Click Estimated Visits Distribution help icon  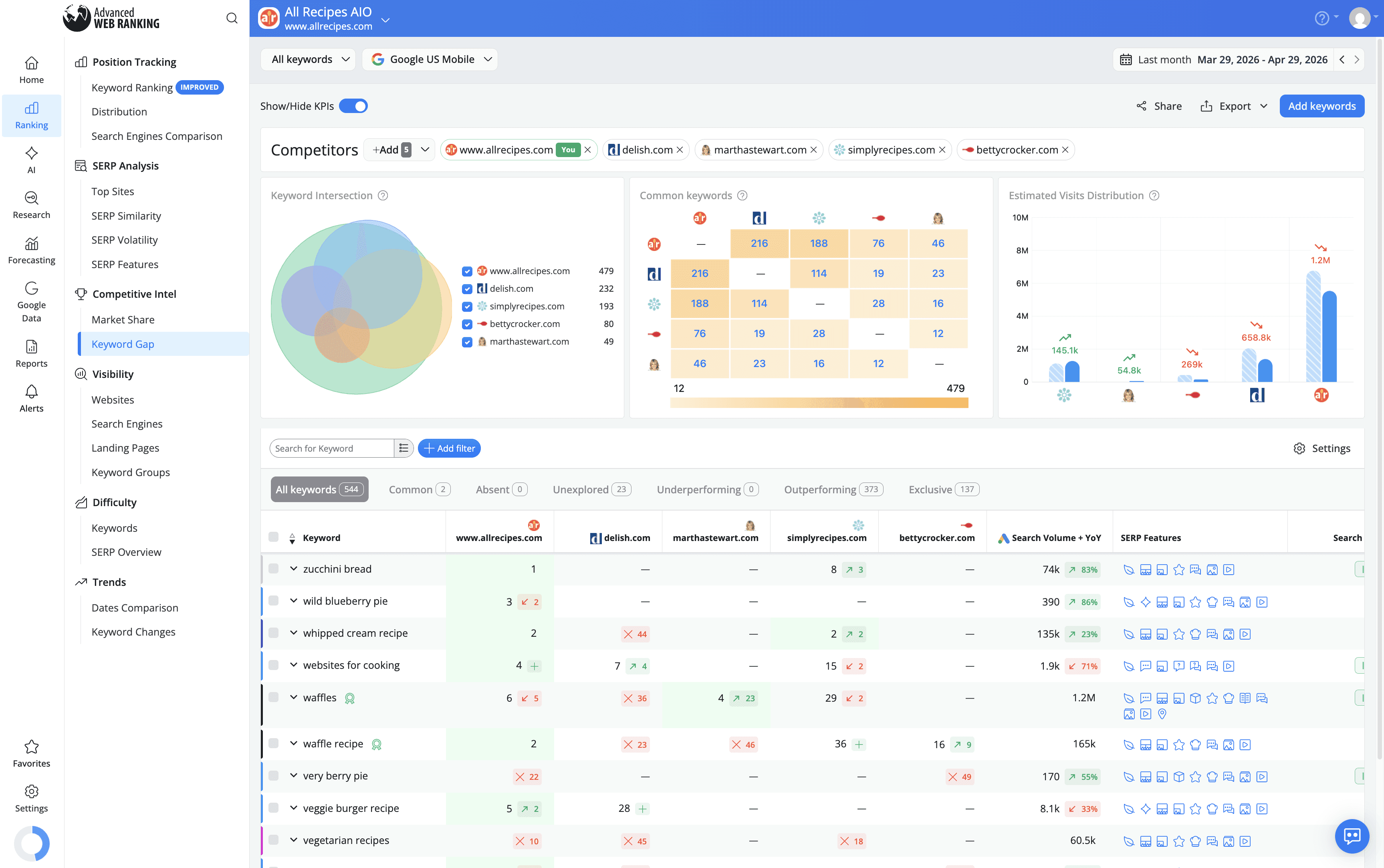(x=1154, y=196)
